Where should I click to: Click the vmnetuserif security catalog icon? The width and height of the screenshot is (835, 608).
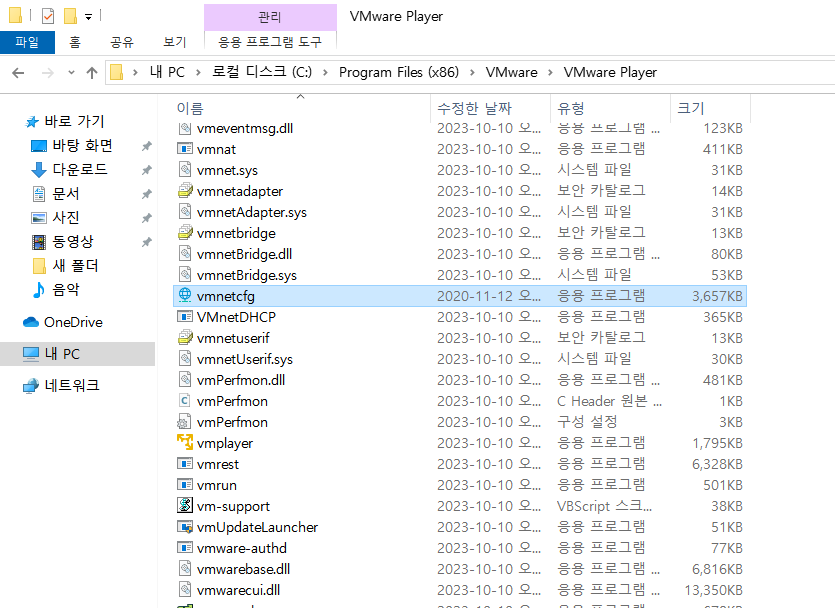pos(185,337)
